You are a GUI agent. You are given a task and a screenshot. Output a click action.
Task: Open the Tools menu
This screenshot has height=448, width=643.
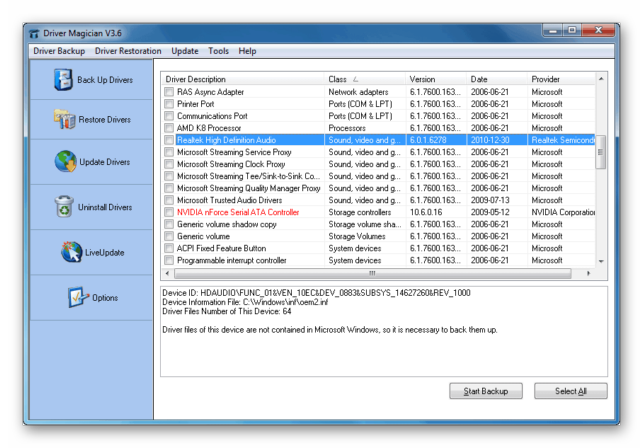pos(218,51)
